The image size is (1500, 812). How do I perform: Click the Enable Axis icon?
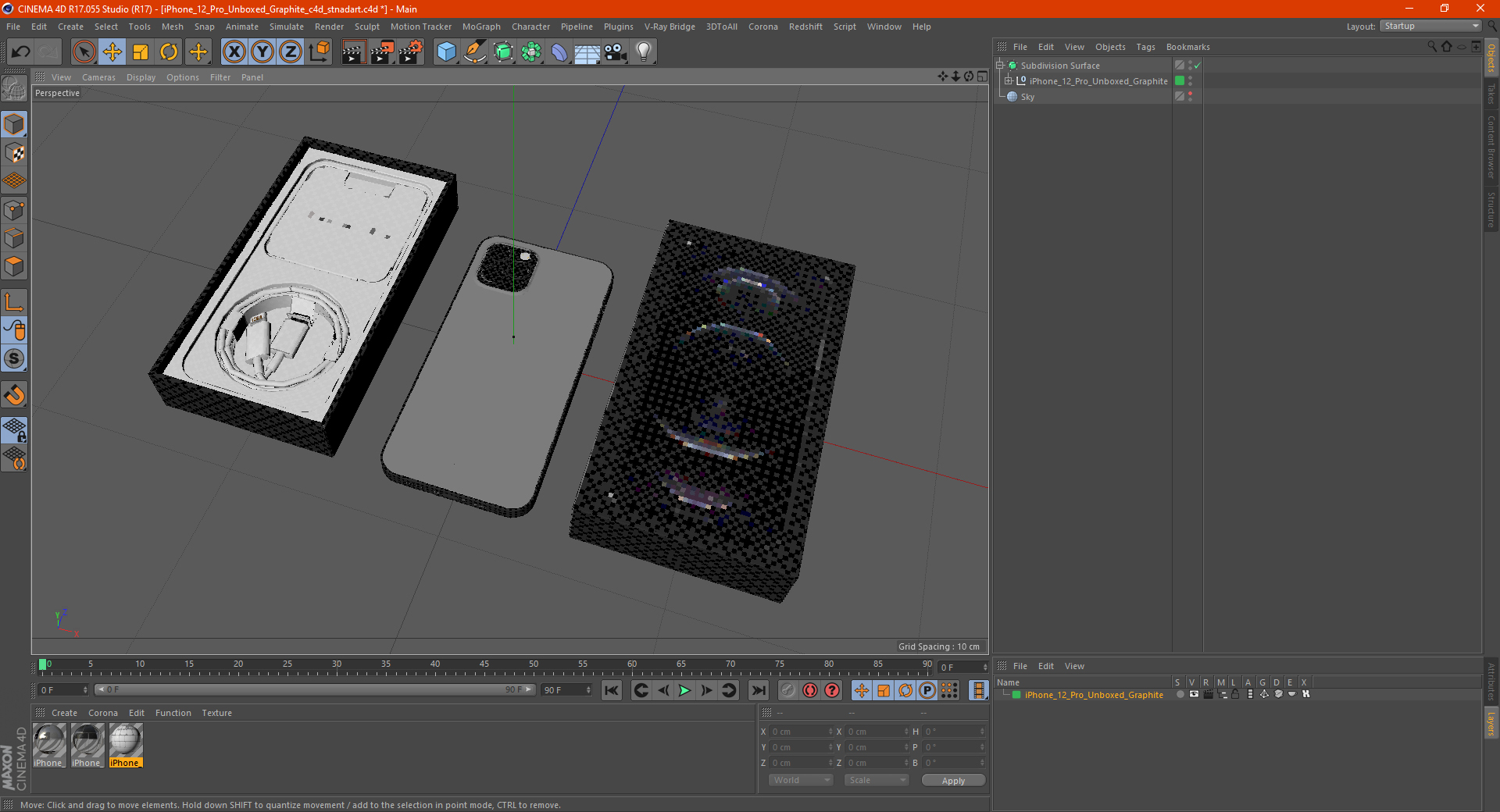click(x=14, y=302)
